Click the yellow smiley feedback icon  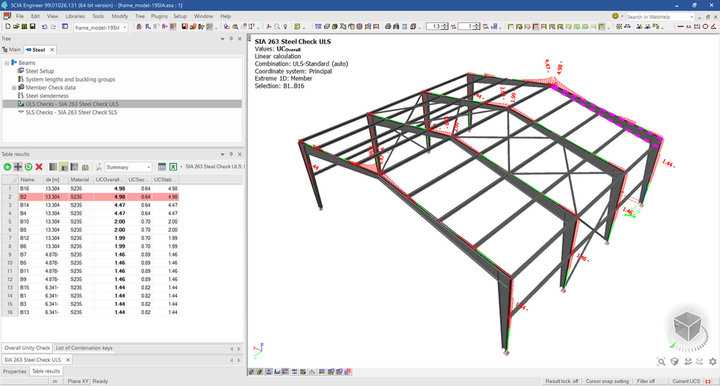(615, 16)
